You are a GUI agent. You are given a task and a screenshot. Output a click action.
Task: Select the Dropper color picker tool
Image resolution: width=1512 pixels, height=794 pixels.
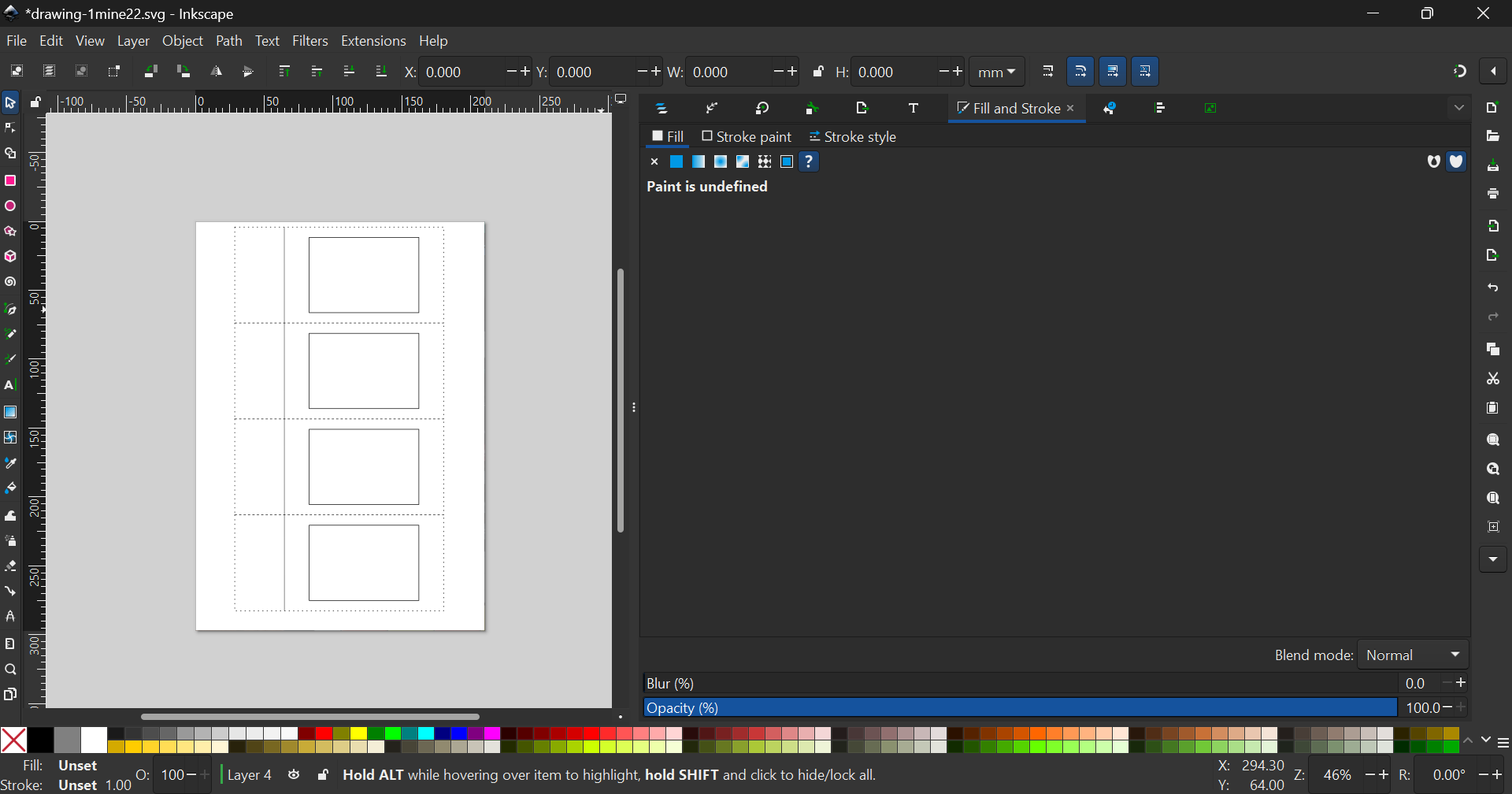(10, 463)
